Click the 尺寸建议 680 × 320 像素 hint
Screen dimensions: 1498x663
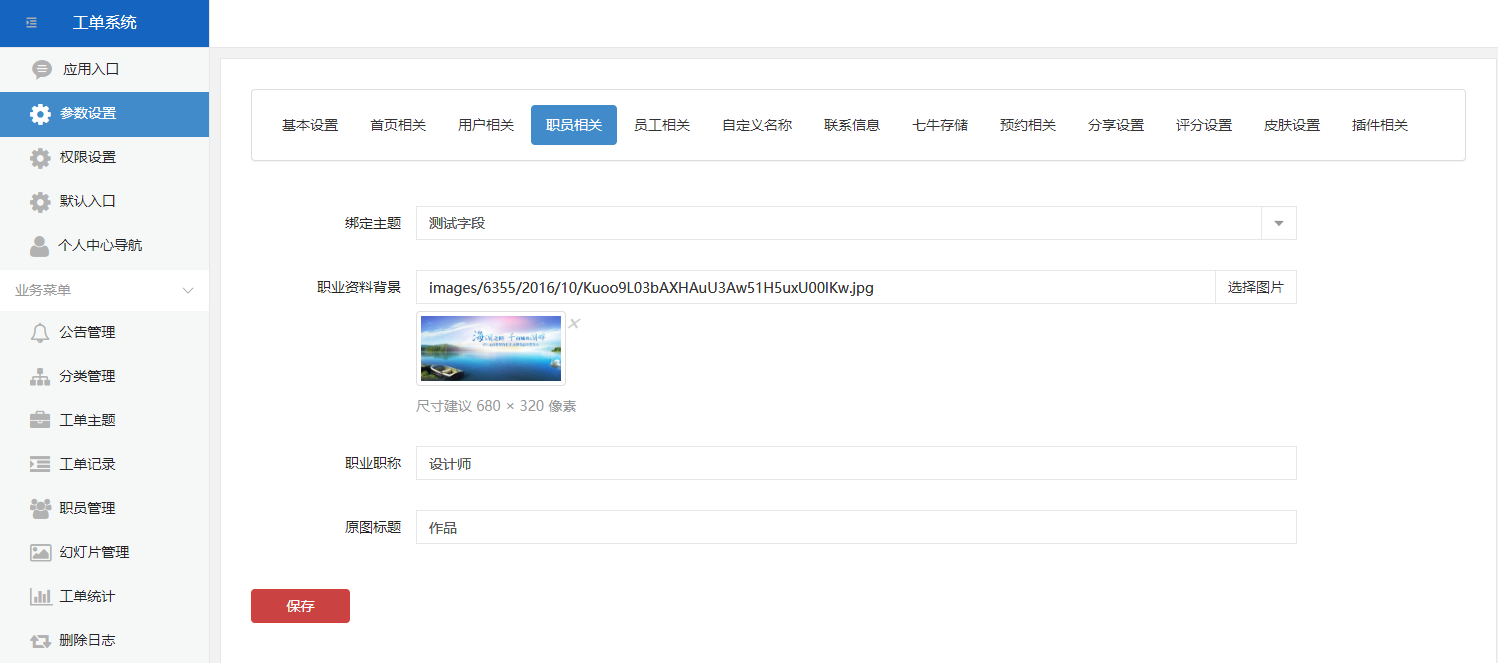tap(496, 406)
